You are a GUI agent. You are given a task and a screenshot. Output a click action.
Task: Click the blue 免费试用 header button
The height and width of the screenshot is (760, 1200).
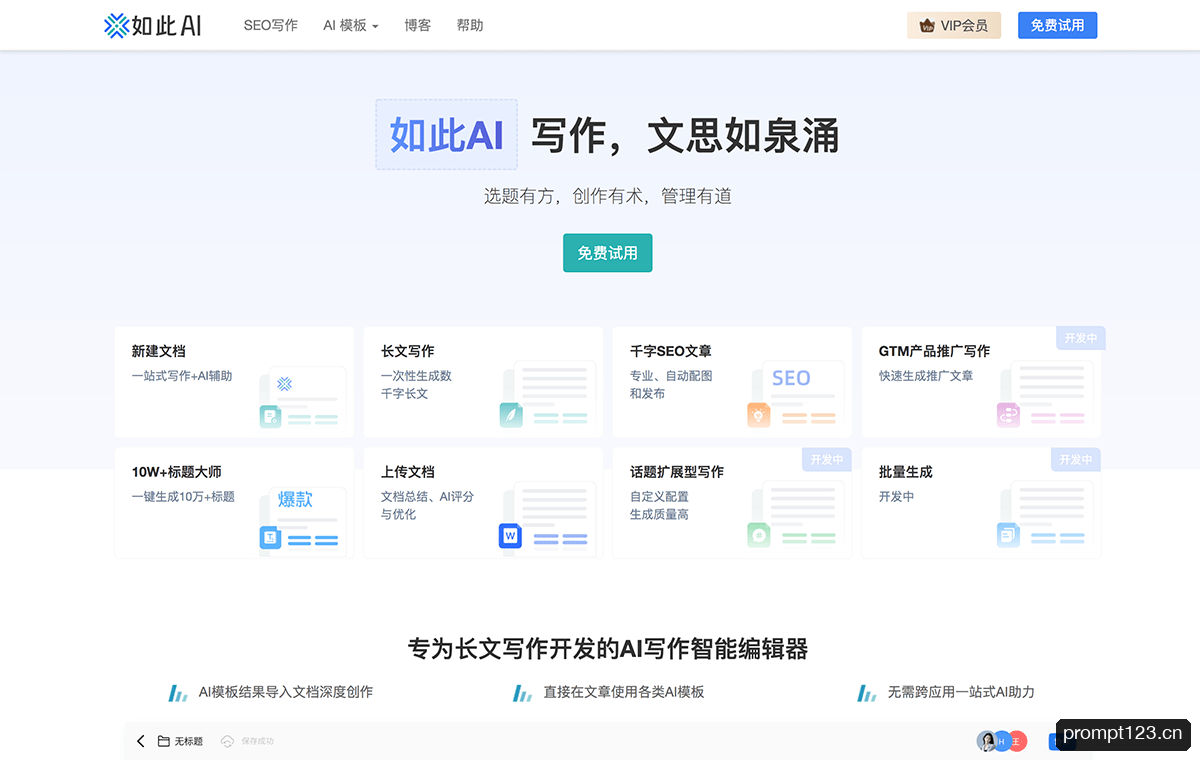click(x=1057, y=25)
